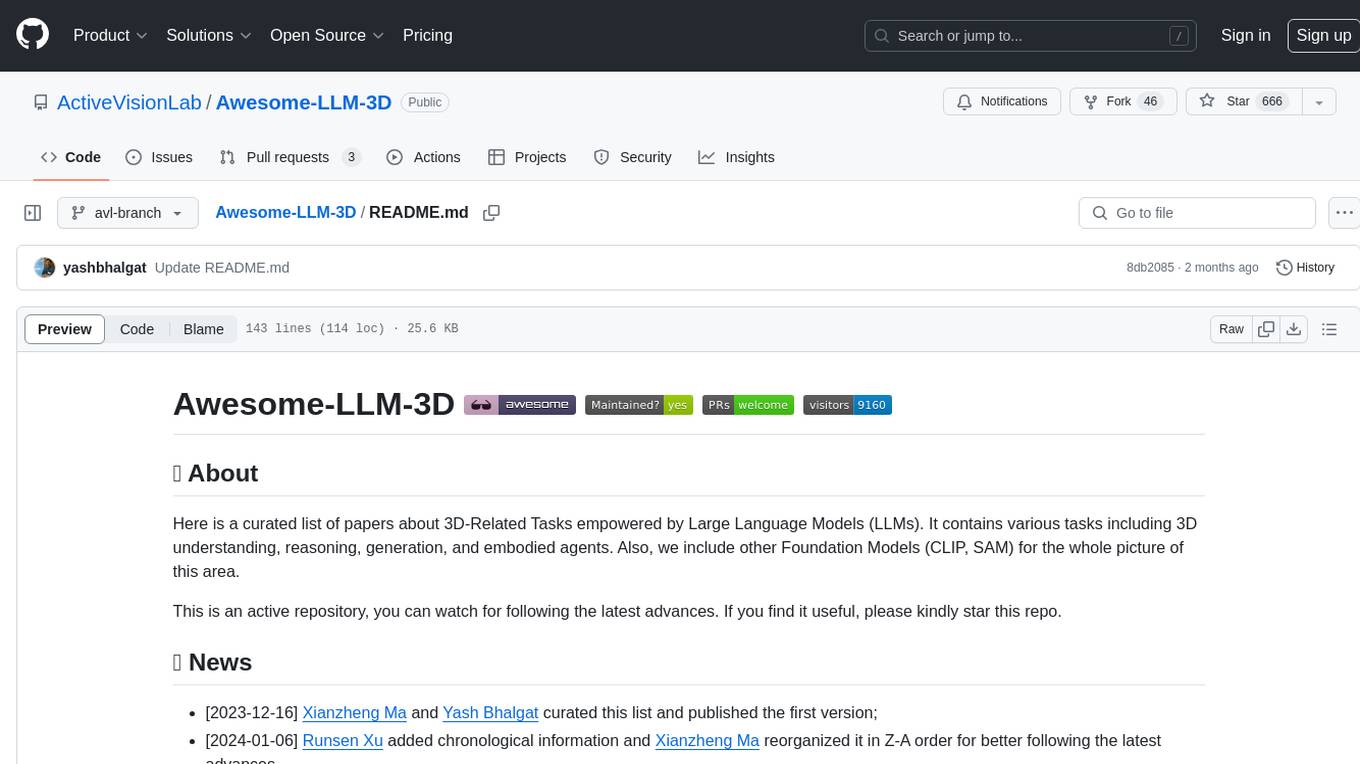
Task: Click the visitors 9160 badge
Action: tap(847, 405)
